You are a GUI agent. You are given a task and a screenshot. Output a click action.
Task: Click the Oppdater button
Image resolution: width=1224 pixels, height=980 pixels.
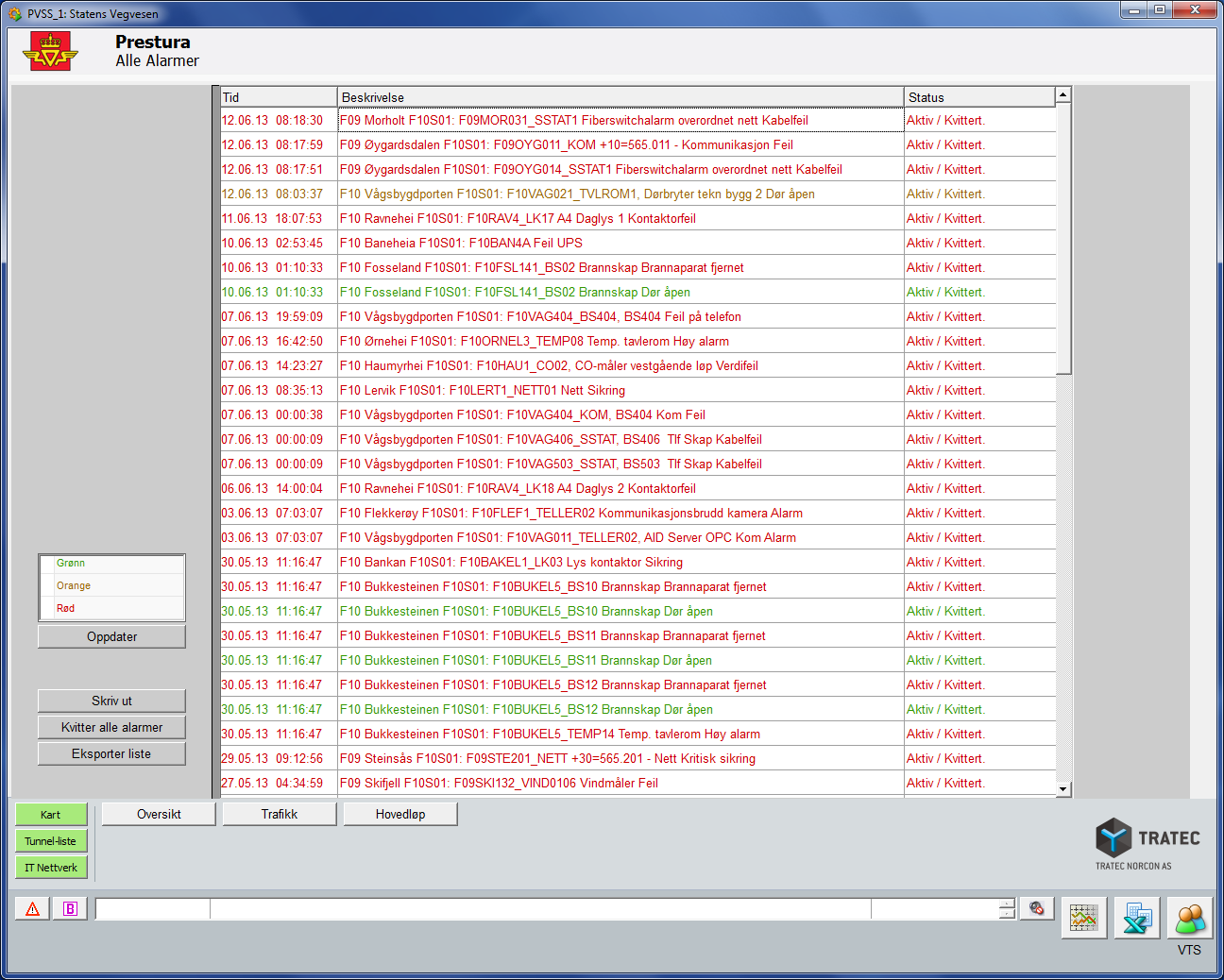tap(111, 636)
